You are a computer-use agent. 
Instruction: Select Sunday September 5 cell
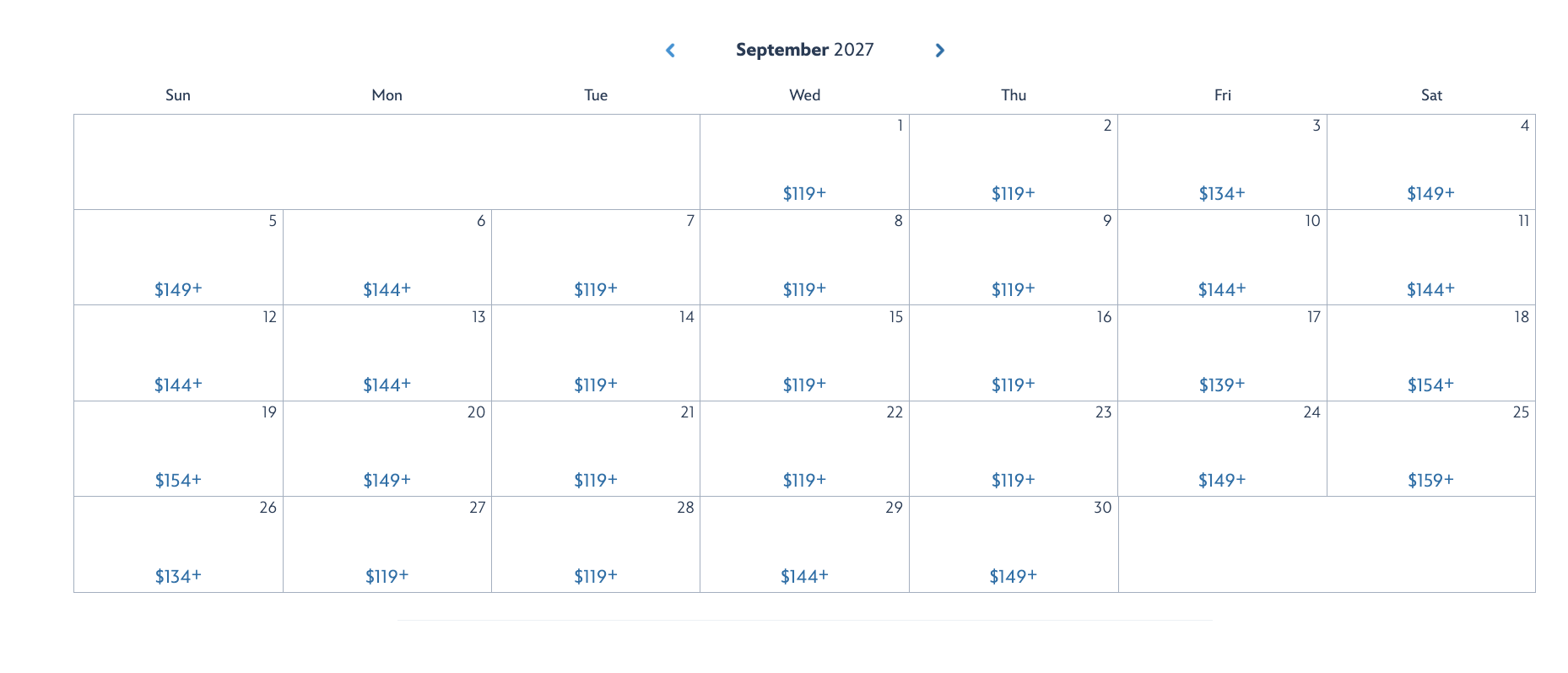178,258
